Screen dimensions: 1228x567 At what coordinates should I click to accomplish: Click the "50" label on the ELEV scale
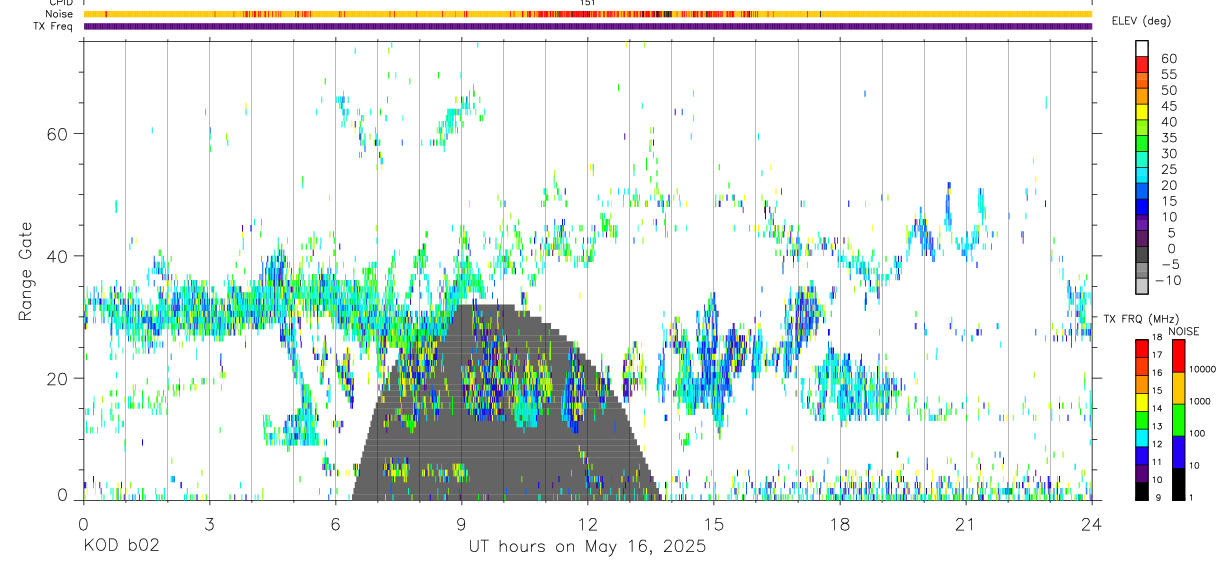1168,90
